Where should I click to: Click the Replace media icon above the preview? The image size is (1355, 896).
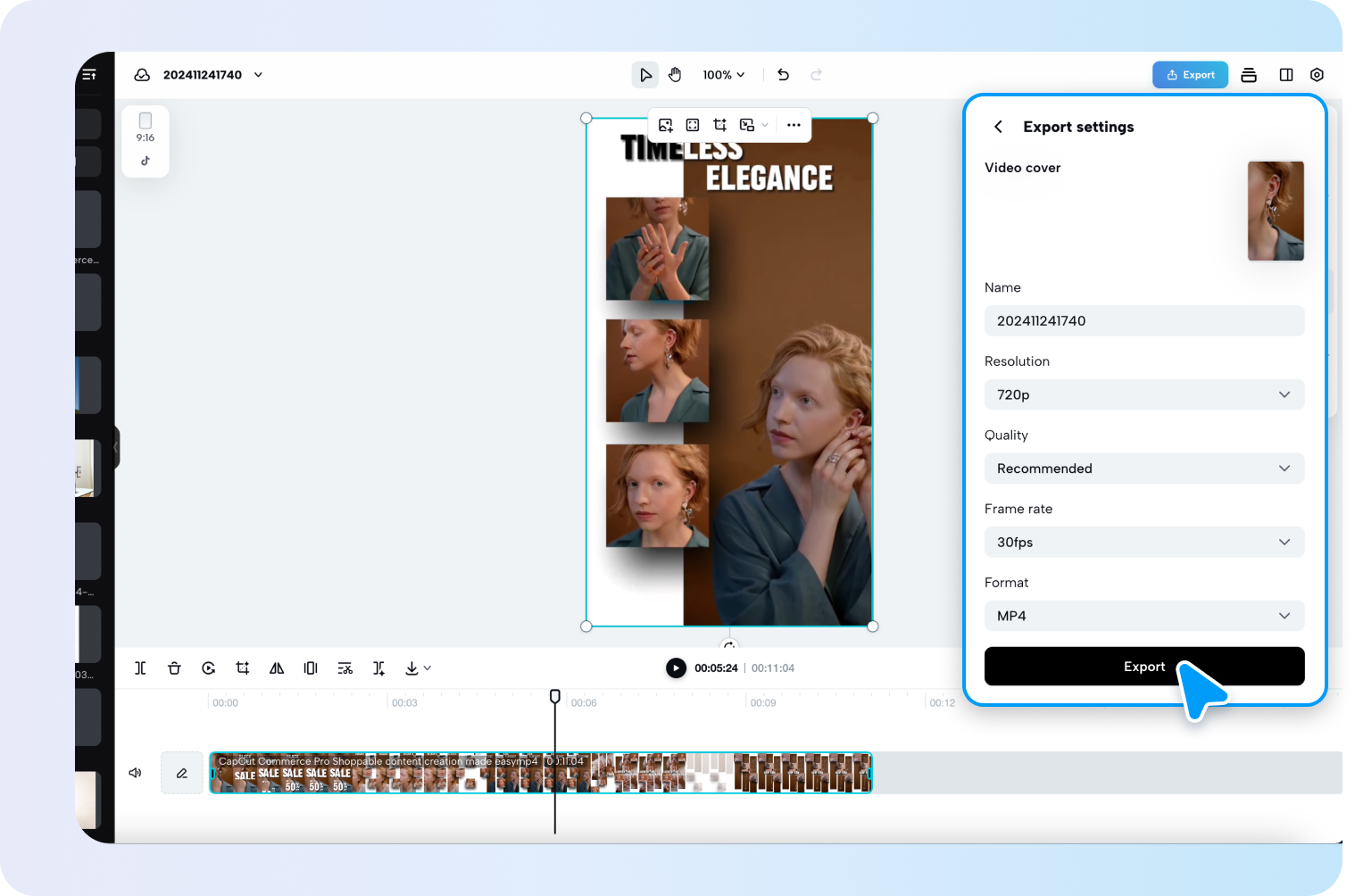click(x=665, y=125)
